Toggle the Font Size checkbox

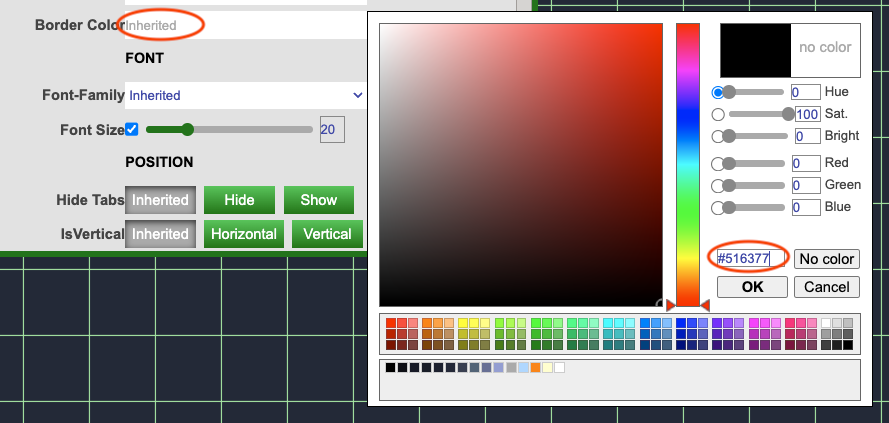point(132,129)
